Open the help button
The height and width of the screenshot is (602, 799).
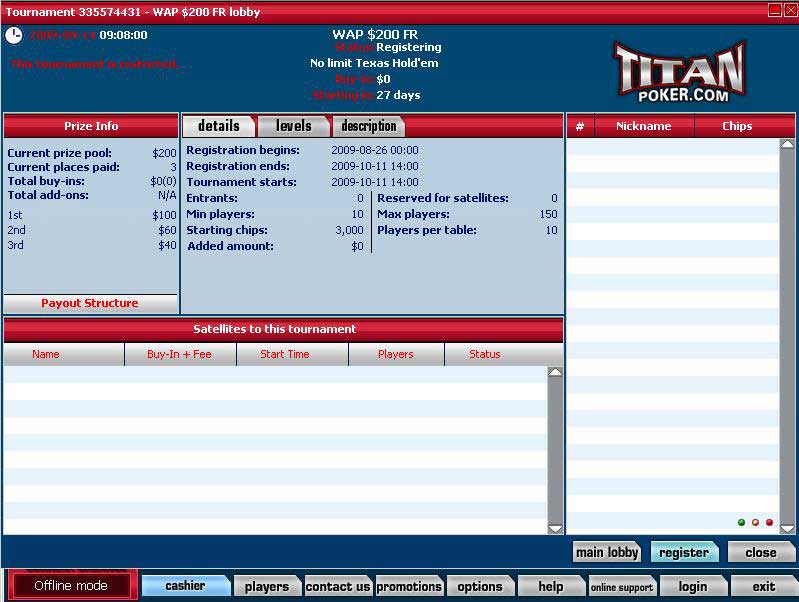point(551,587)
